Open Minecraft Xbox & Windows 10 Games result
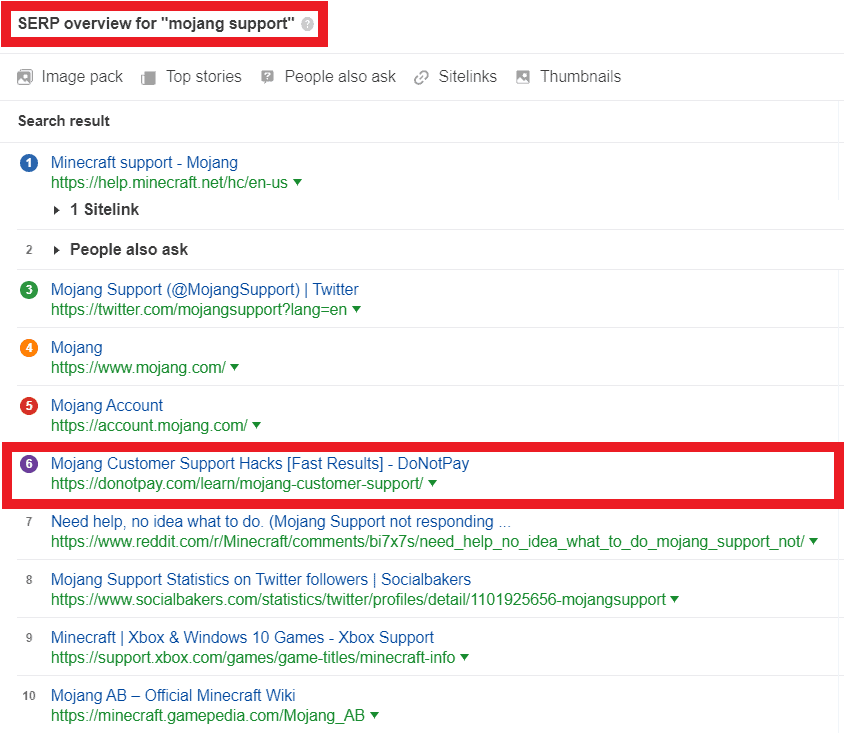 (242, 637)
